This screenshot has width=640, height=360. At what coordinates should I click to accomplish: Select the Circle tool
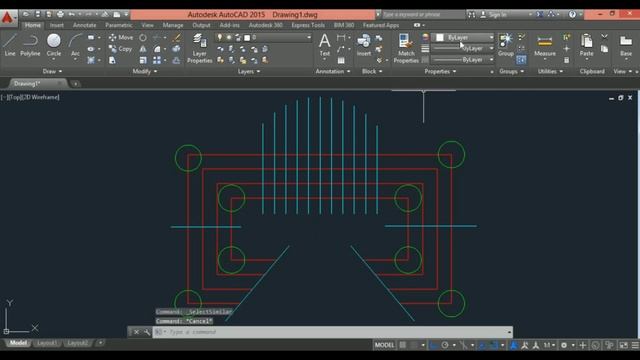[53, 45]
